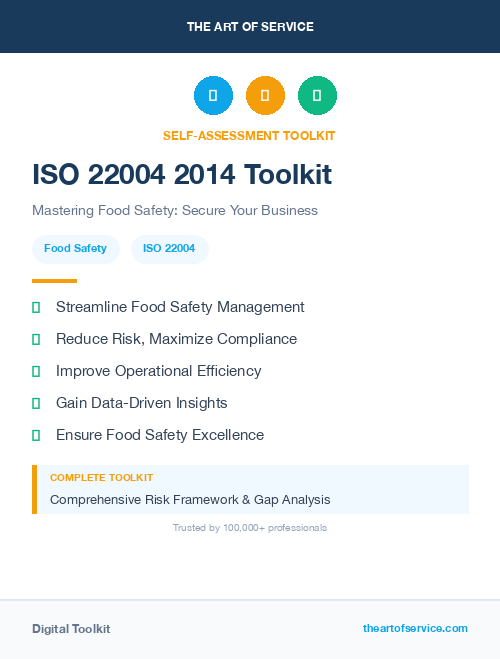Click Digital Toolkit footer label
The width and height of the screenshot is (500, 659).
pyautogui.click(x=71, y=629)
